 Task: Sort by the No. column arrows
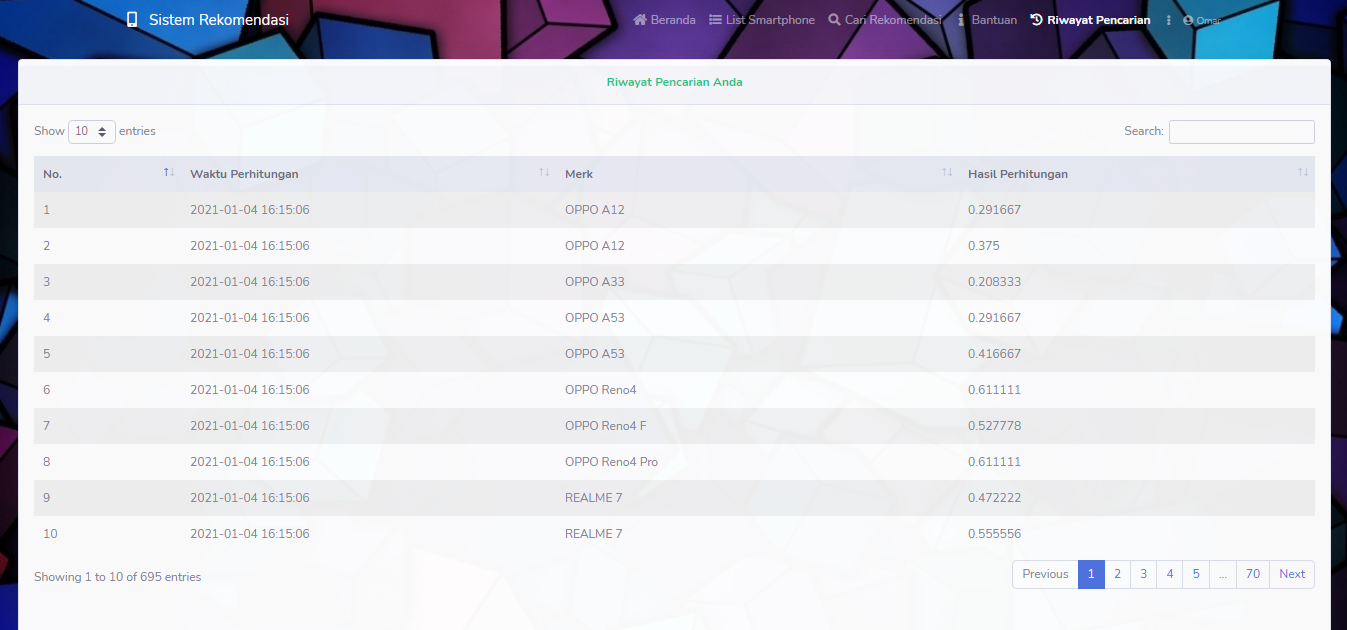[x=169, y=173]
